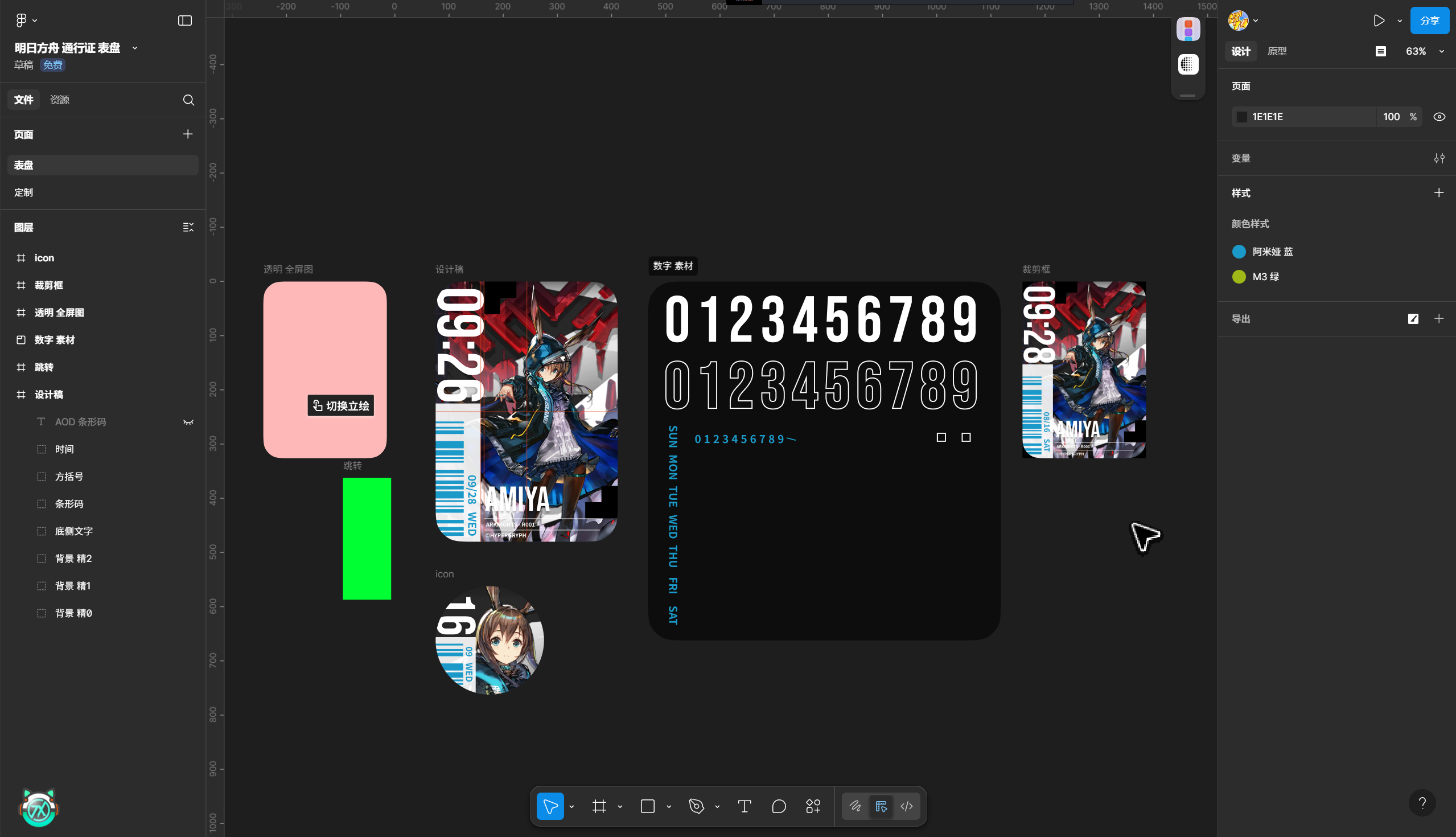Screen dimensions: 1456x837
Task: Expand file name 明日方舟 通行证 表盘 menu
Action: coord(135,48)
